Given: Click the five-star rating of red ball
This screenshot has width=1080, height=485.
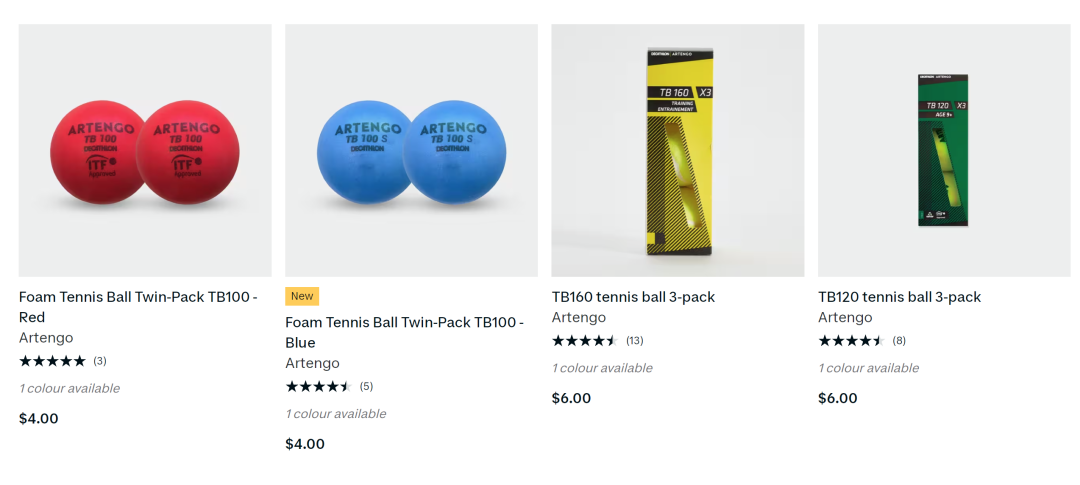Looking at the screenshot, I should pyautogui.click(x=52, y=361).
